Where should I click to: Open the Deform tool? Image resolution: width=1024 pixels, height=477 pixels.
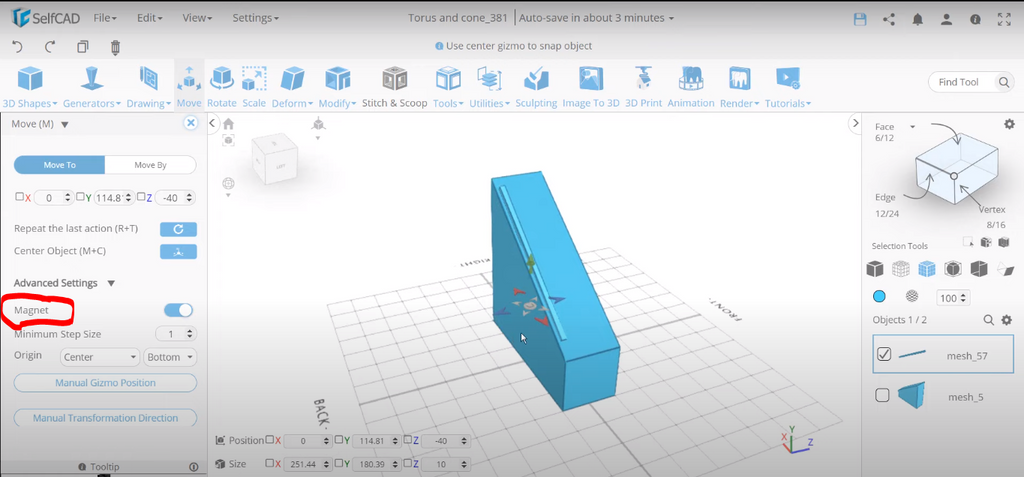point(292,87)
